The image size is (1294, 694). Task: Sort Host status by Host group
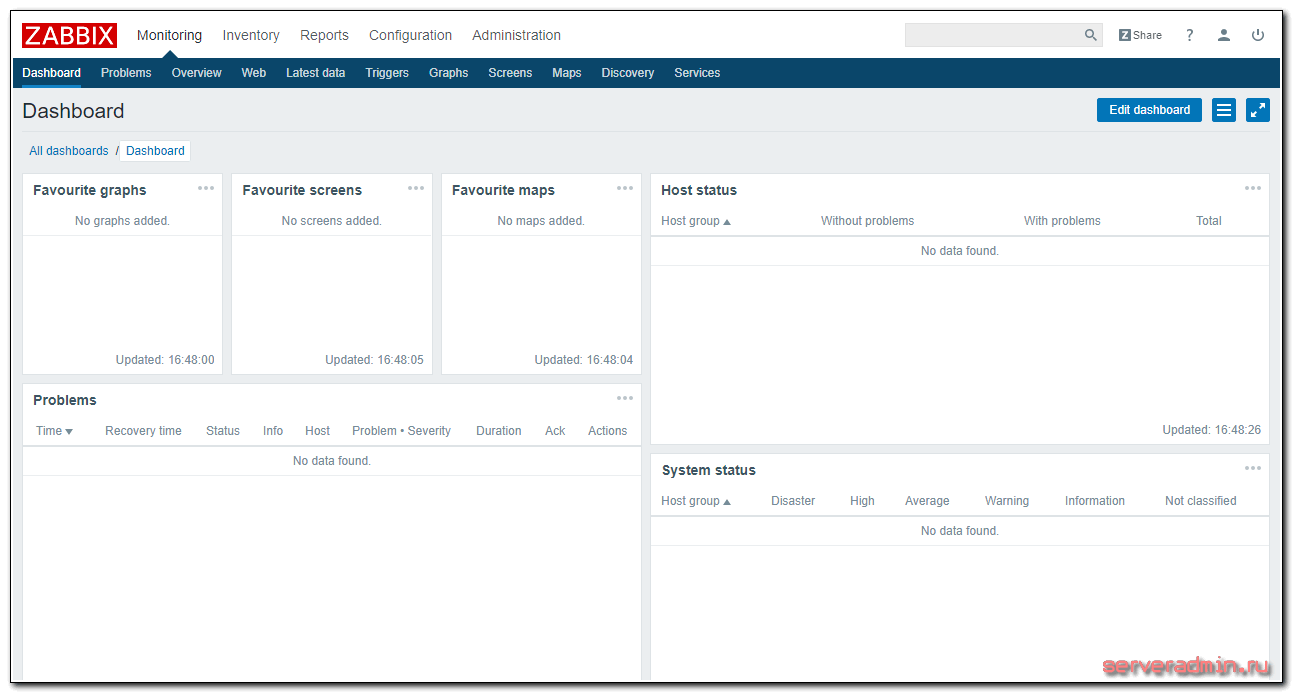pyautogui.click(x=695, y=221)
